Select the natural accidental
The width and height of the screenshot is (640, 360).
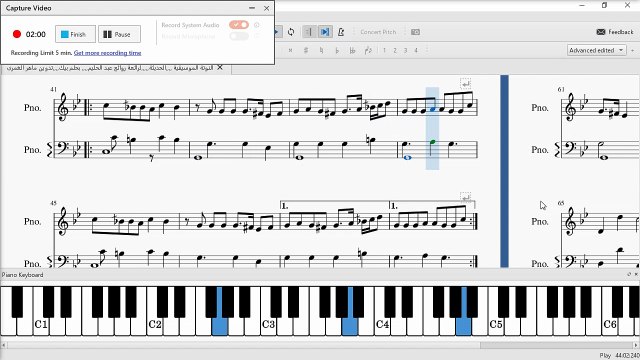point(321,50)
